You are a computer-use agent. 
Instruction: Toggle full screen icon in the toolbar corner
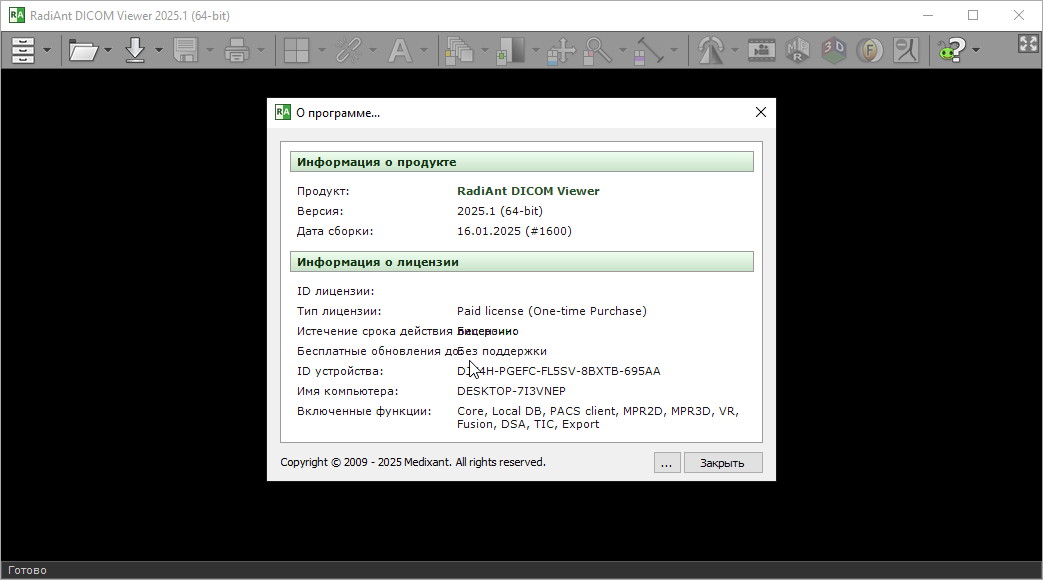coord(1028,43)
